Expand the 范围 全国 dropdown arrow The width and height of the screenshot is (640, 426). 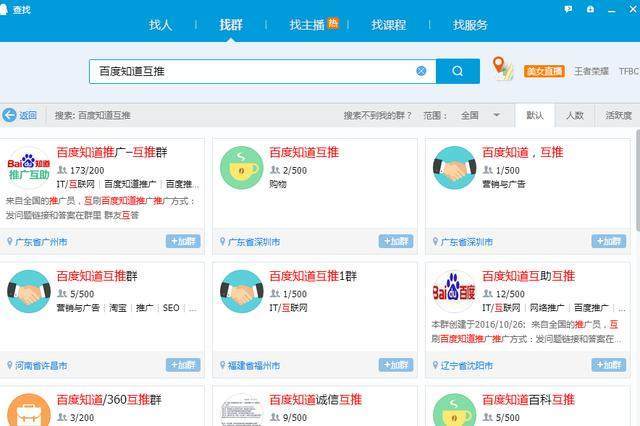click(x=497, y=115)
